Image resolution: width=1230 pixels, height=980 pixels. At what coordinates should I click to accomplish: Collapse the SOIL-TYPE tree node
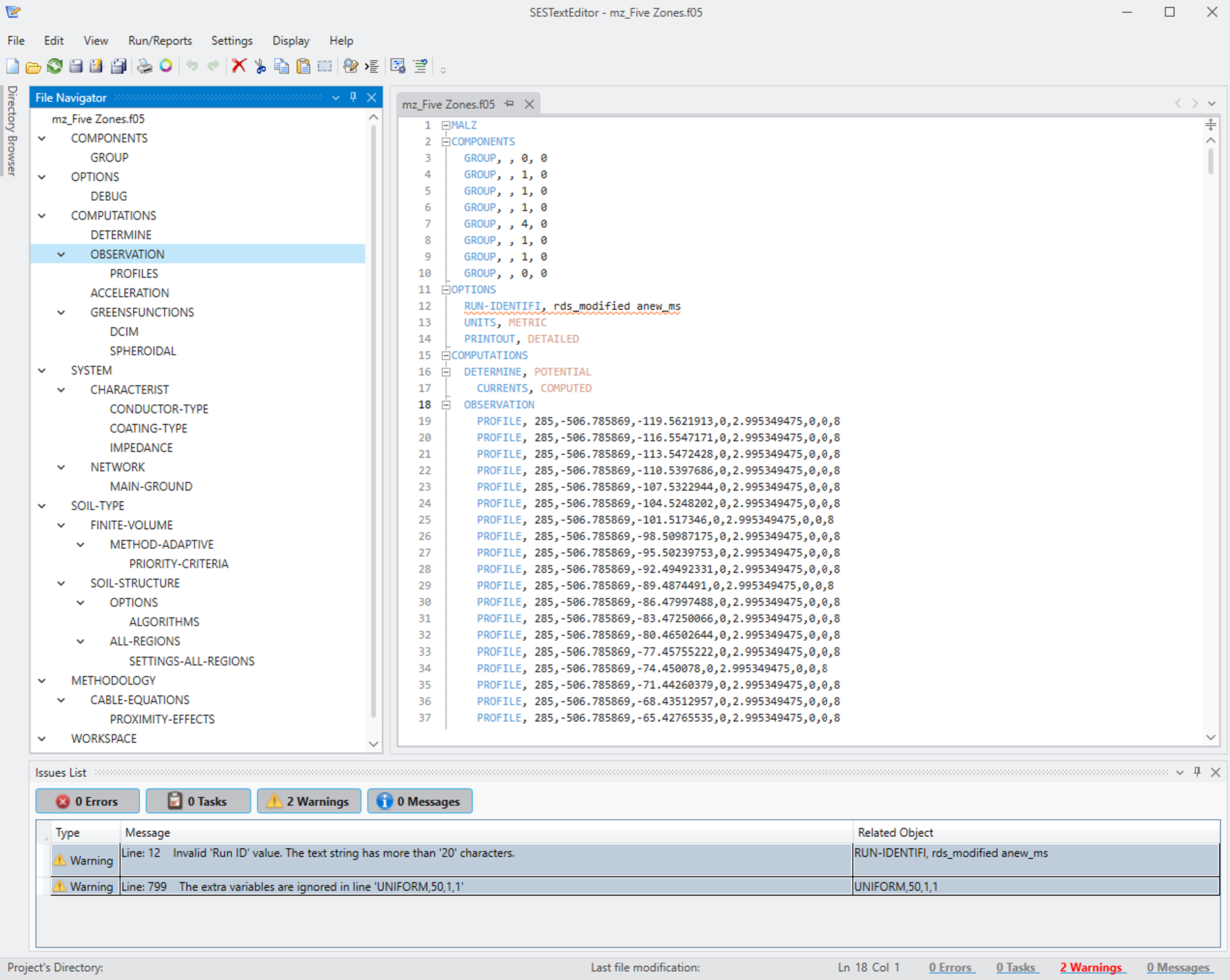(42, 506)
